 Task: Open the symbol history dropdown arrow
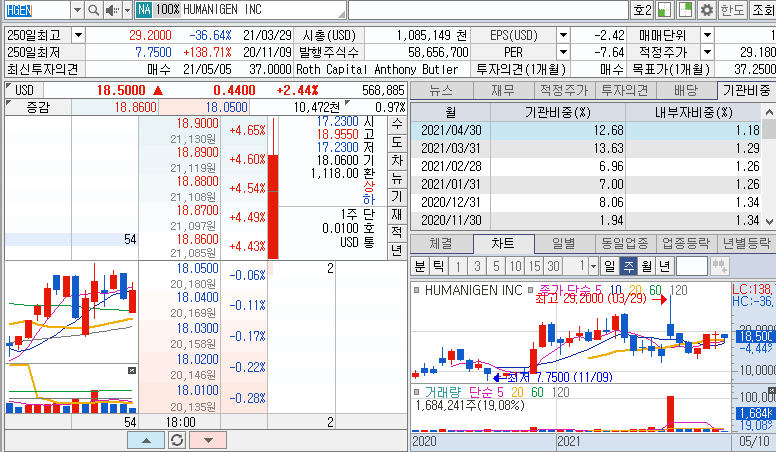(x=77, y=10)
